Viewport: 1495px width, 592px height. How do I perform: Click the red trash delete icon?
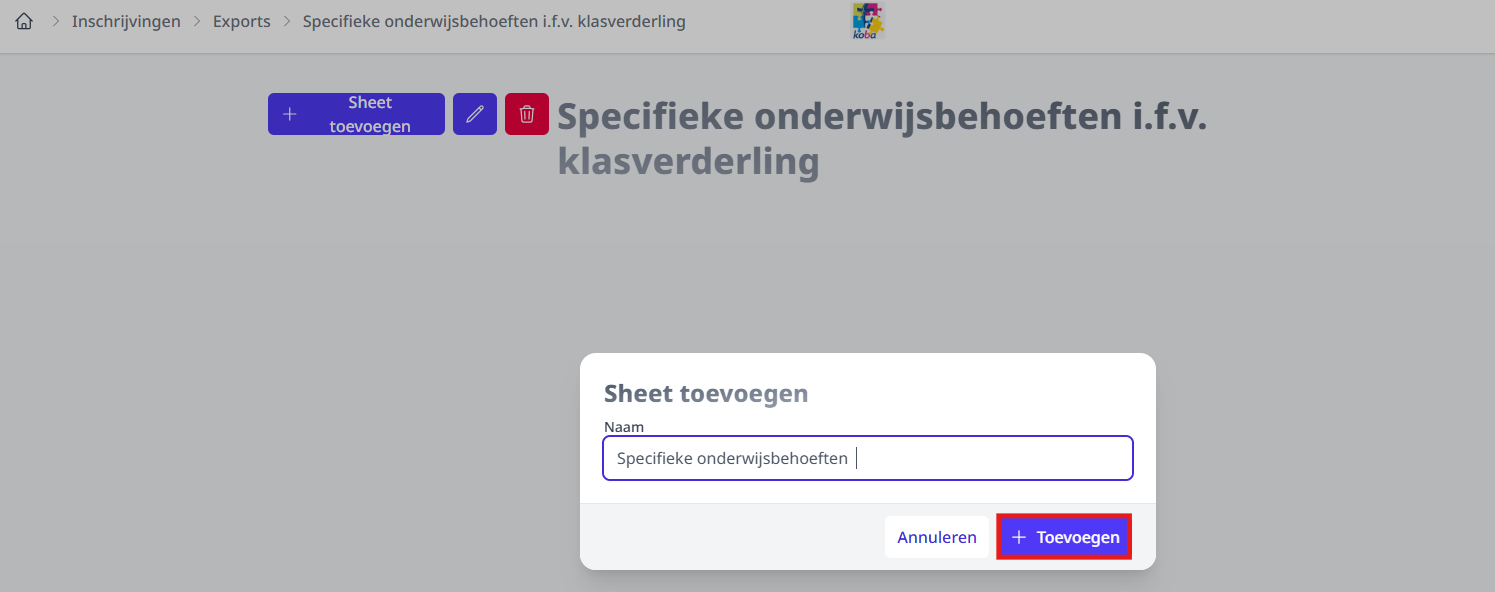pos(527,114)
